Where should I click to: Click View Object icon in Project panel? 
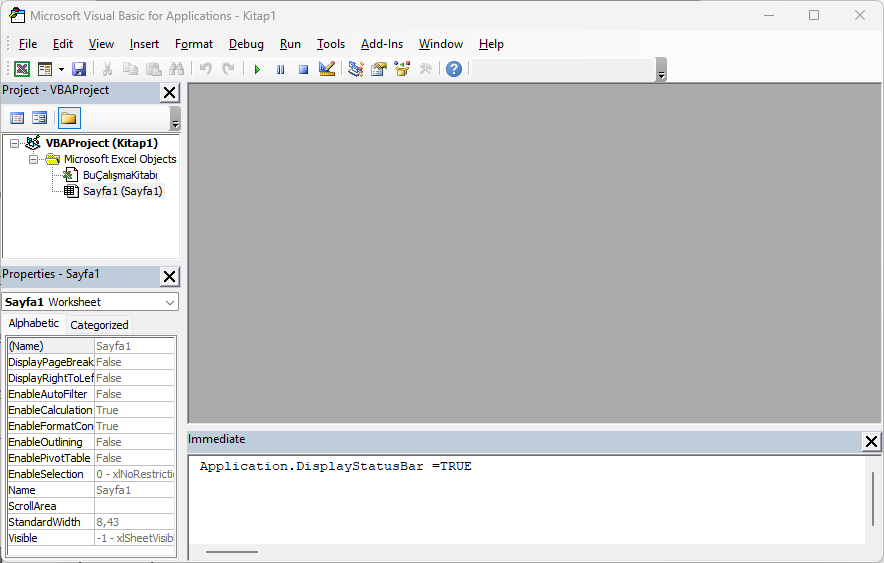click(x=39, y=118)
